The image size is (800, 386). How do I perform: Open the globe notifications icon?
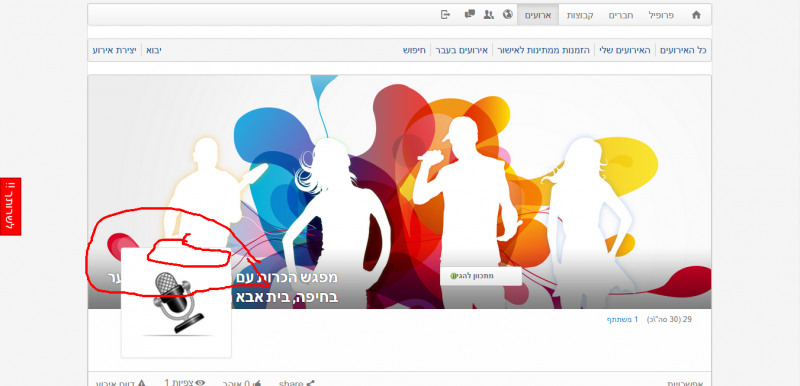[507, 14]
